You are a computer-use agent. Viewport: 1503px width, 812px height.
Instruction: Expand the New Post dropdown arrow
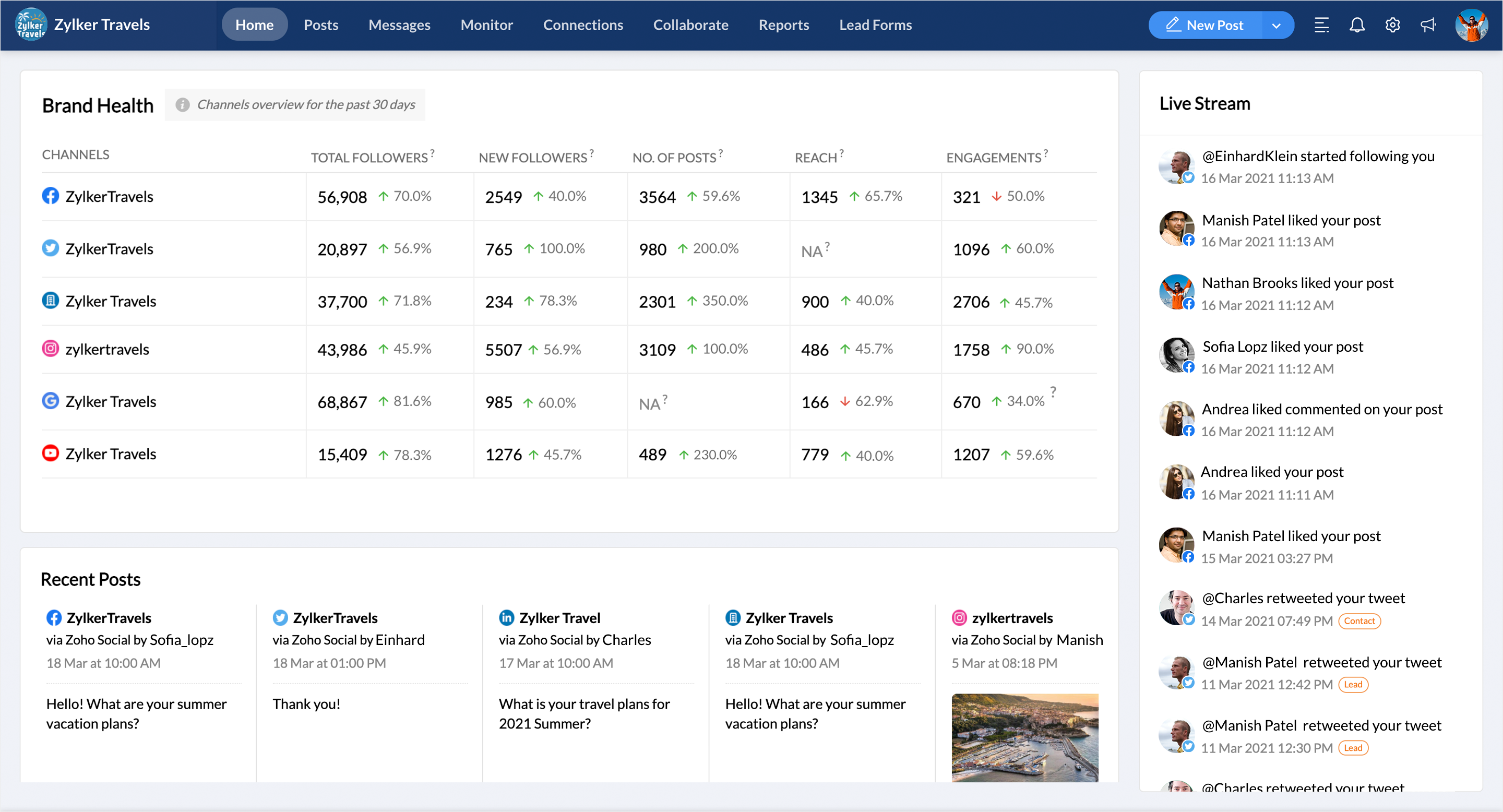tap(1276, 25)
